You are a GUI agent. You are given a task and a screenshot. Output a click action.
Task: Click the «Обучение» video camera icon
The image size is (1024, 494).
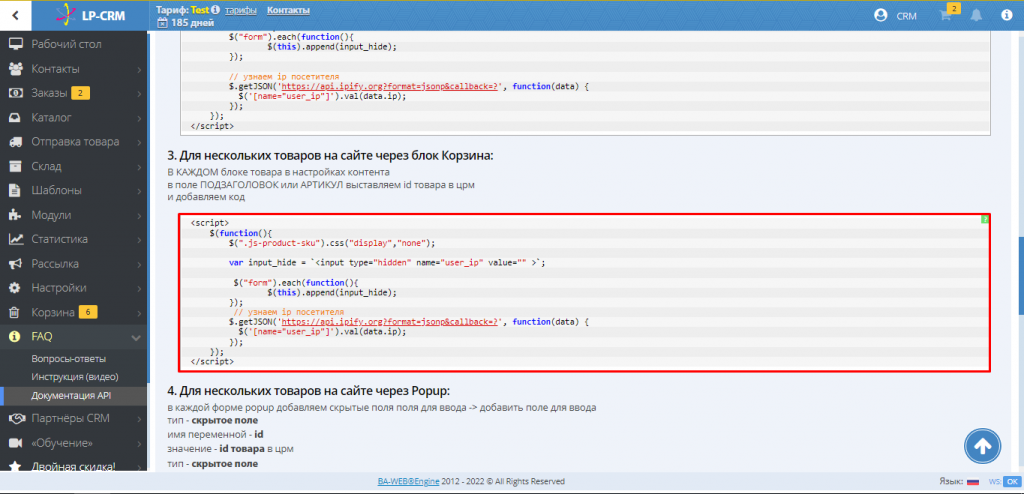16,443
